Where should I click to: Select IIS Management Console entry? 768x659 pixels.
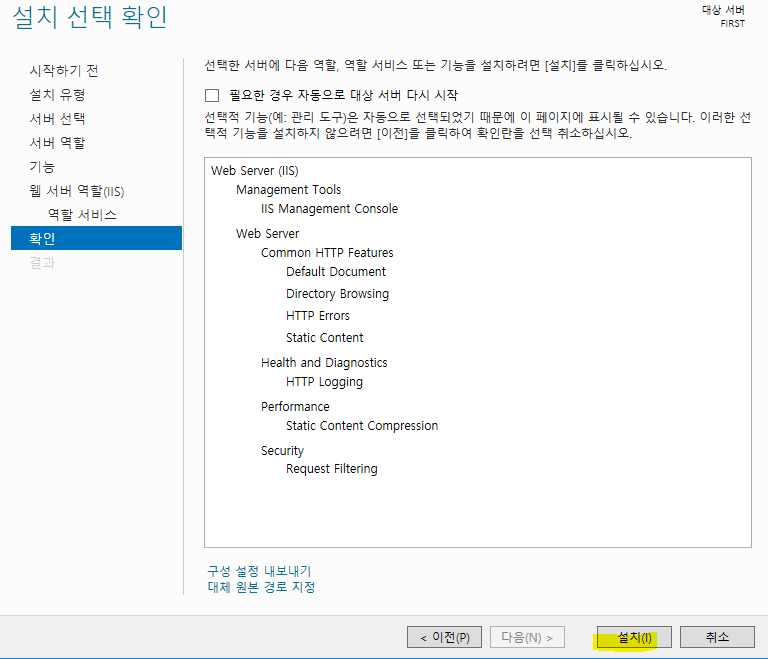point(329,209)
